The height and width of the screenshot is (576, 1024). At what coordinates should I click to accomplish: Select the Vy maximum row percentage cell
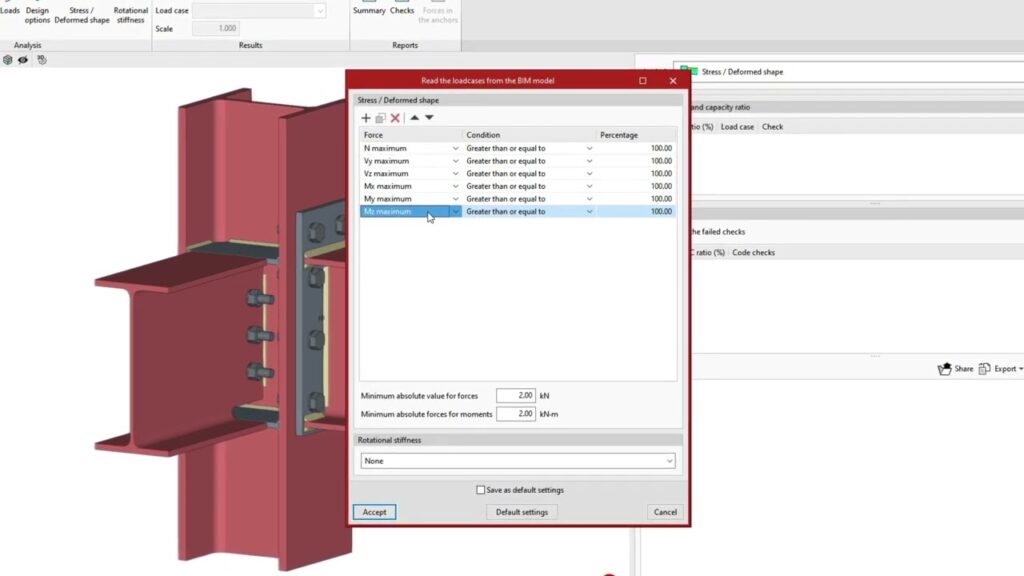tap(636, 161)
